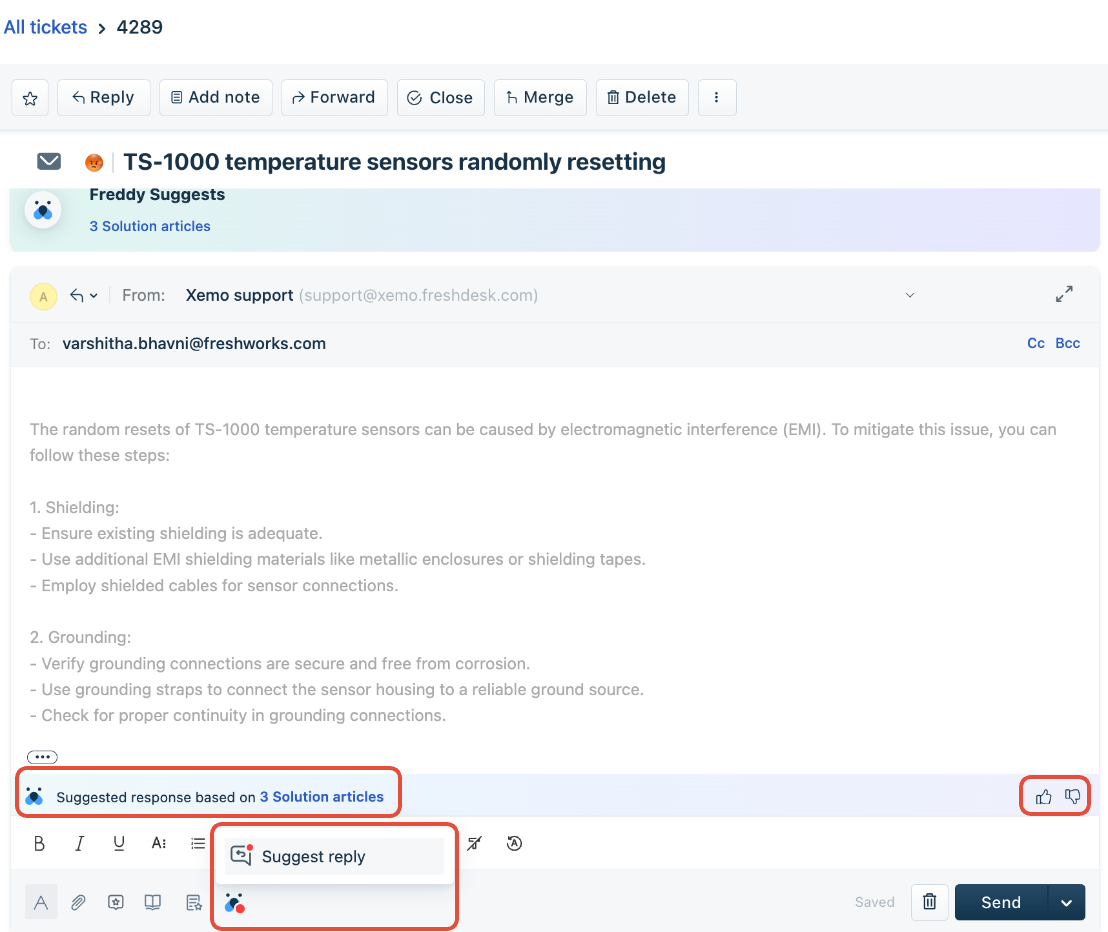Screen dimensions: 1108x932
Task: Click the Freddy icon in suggested response bar
Action: pos(34,796)
